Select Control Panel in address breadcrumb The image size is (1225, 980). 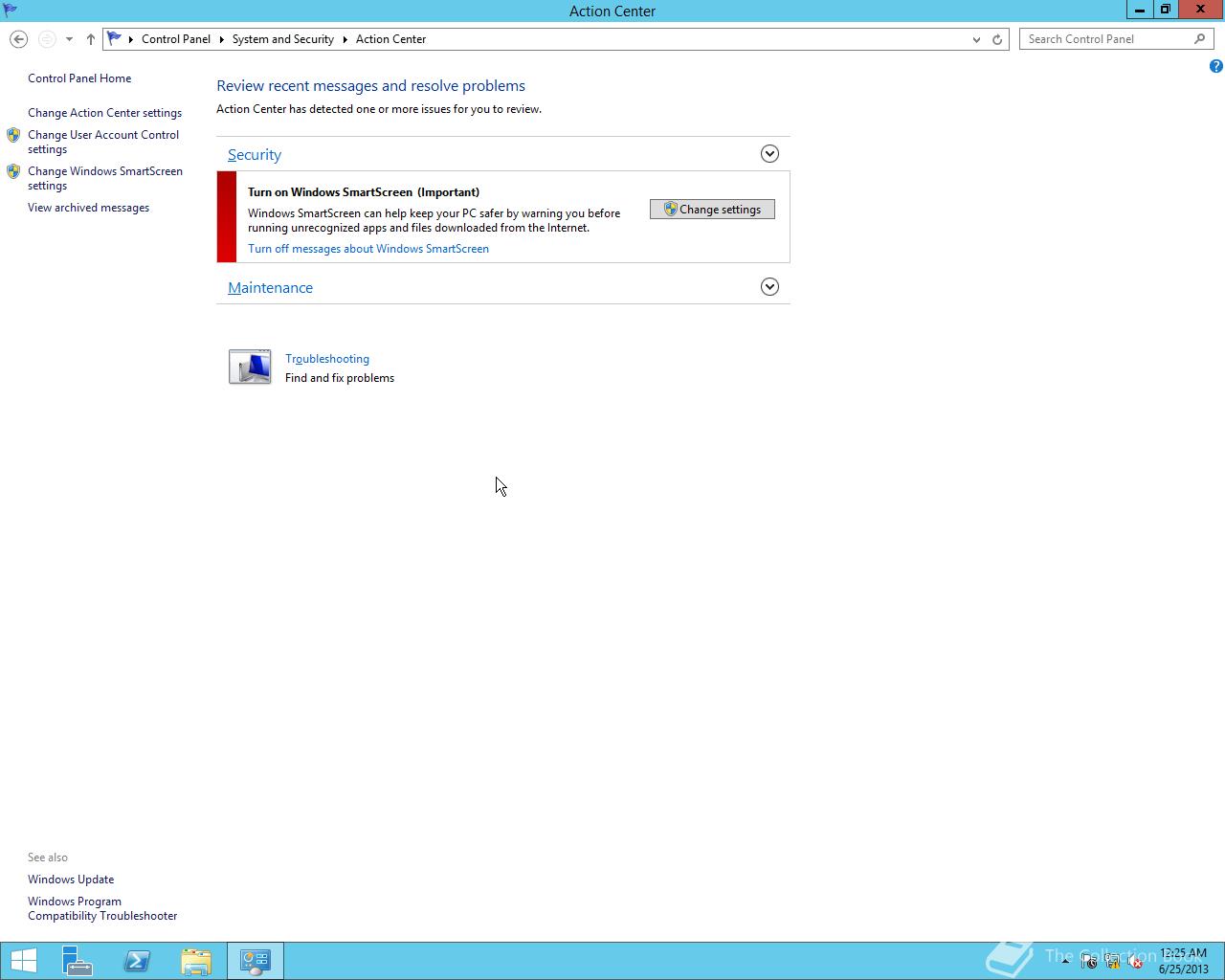(176, 39)
